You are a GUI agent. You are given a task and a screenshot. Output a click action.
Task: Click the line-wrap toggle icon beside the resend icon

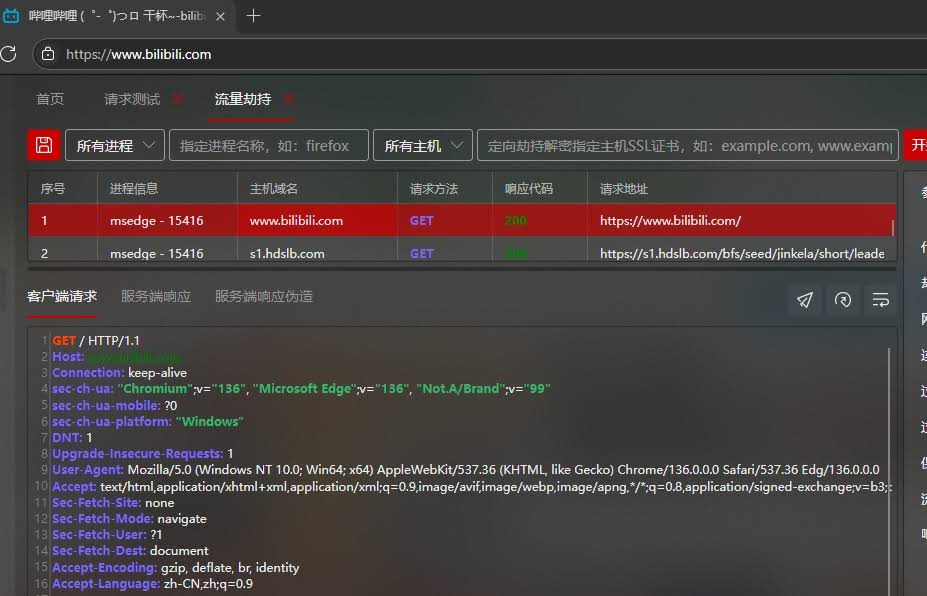(880, 299)
